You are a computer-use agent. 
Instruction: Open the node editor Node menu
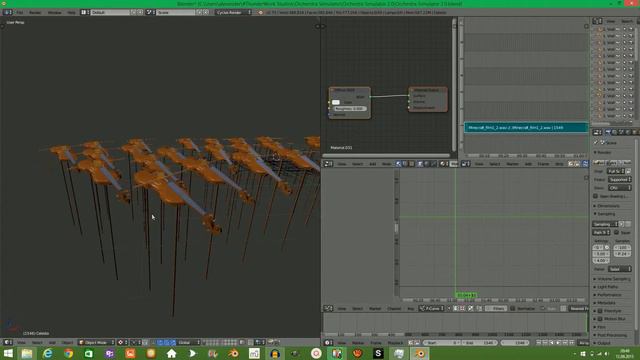click(x=386, y=164)
